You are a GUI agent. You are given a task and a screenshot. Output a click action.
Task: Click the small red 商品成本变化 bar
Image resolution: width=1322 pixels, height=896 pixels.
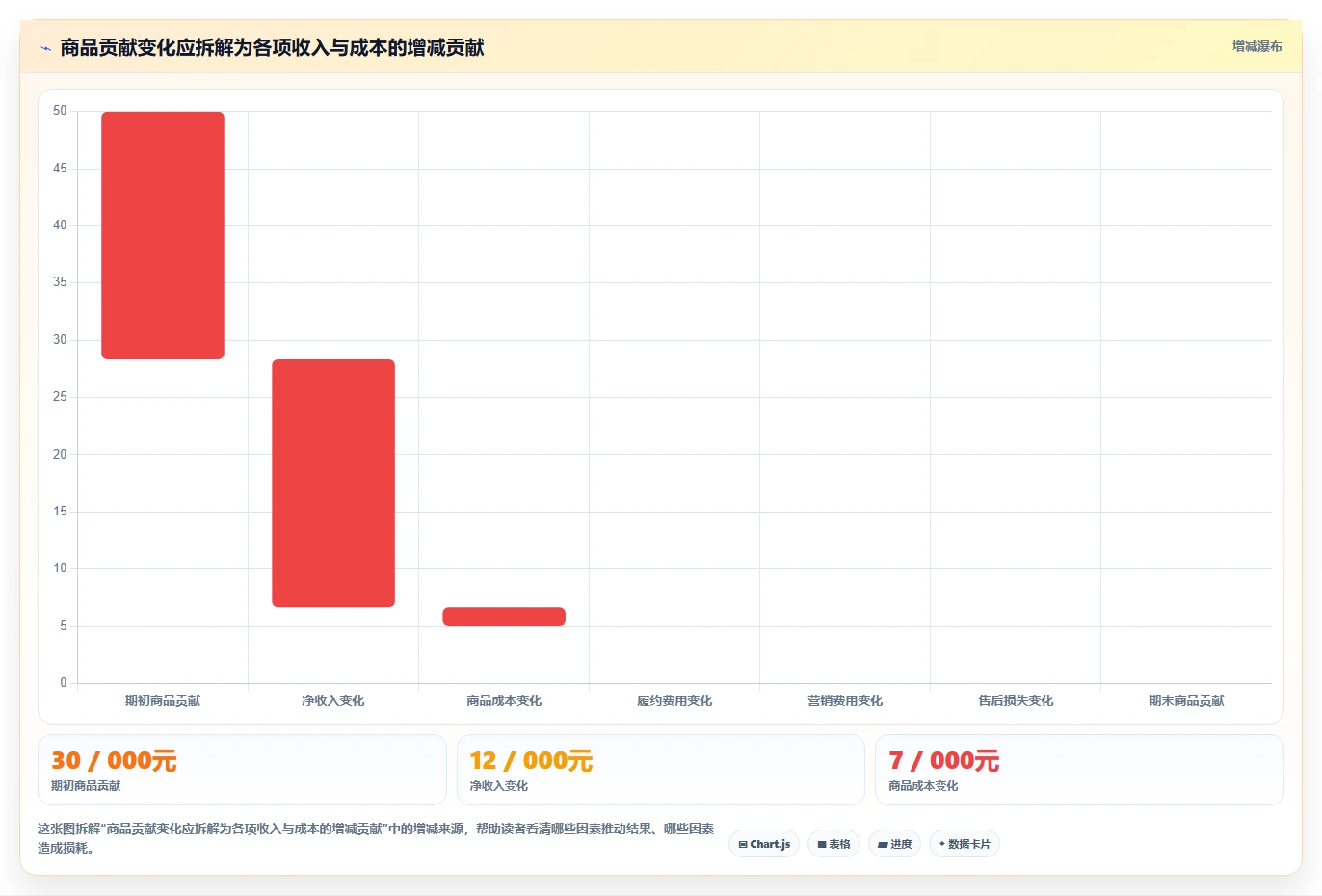point(504,617)
